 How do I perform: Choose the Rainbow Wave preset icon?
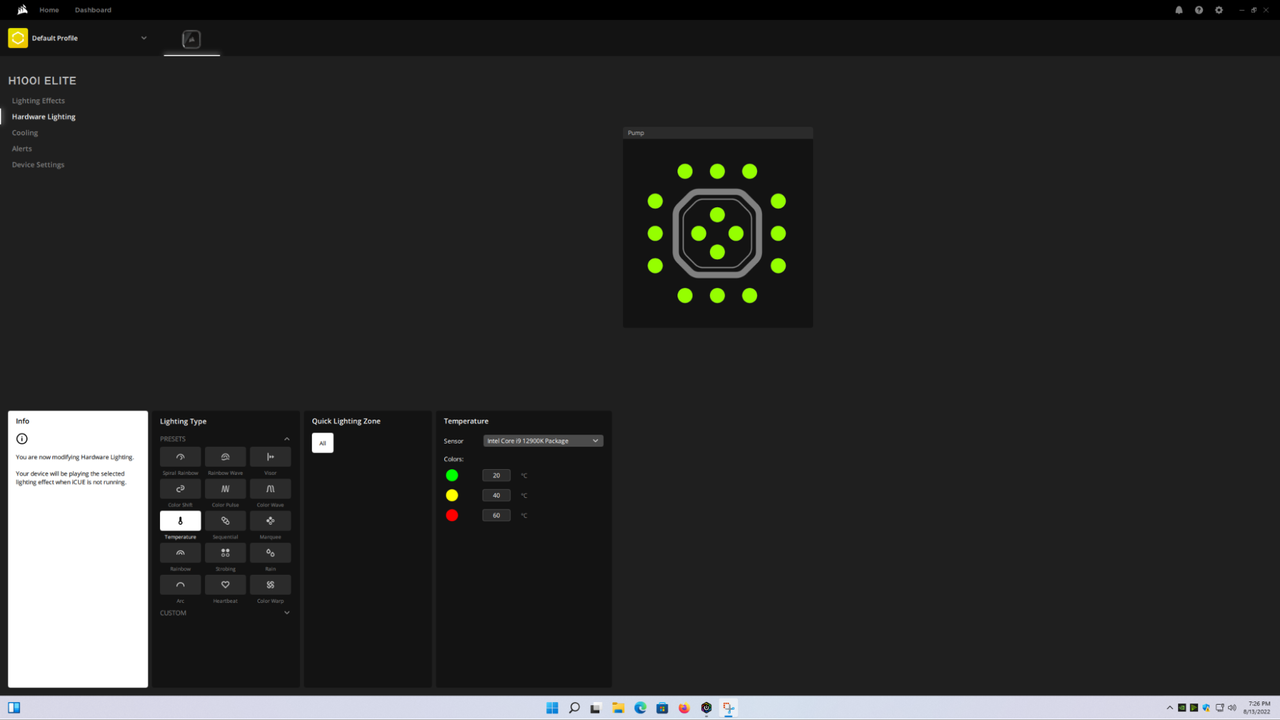pyautogui.click(x=225, y=457)
